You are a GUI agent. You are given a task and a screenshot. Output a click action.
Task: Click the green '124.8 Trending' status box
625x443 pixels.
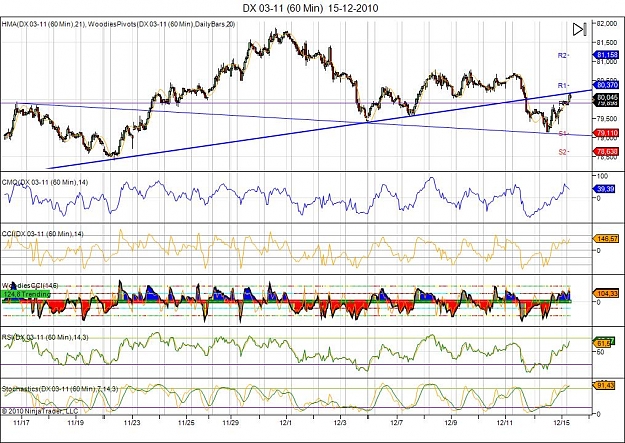[x=26, y=294]
